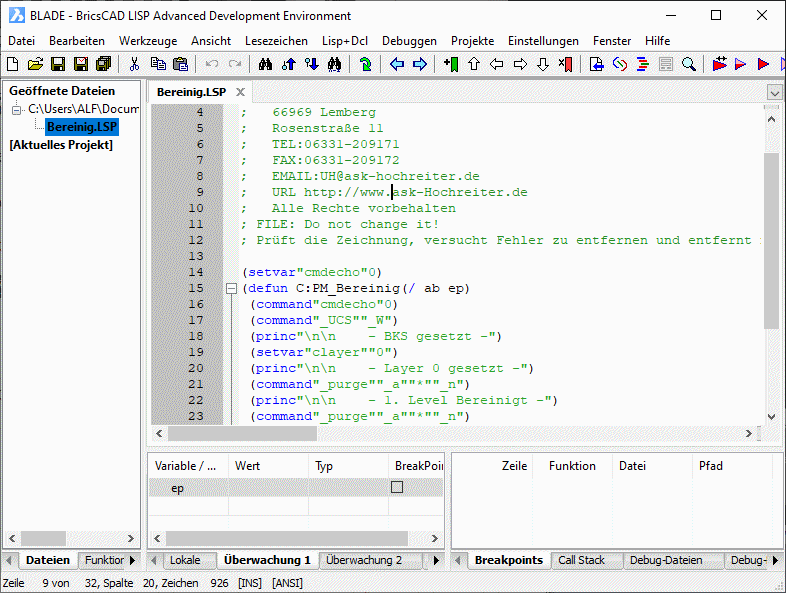This screenshot has width=786, height=593.
Task: Paste from clipboard icon
Action: 180,64
